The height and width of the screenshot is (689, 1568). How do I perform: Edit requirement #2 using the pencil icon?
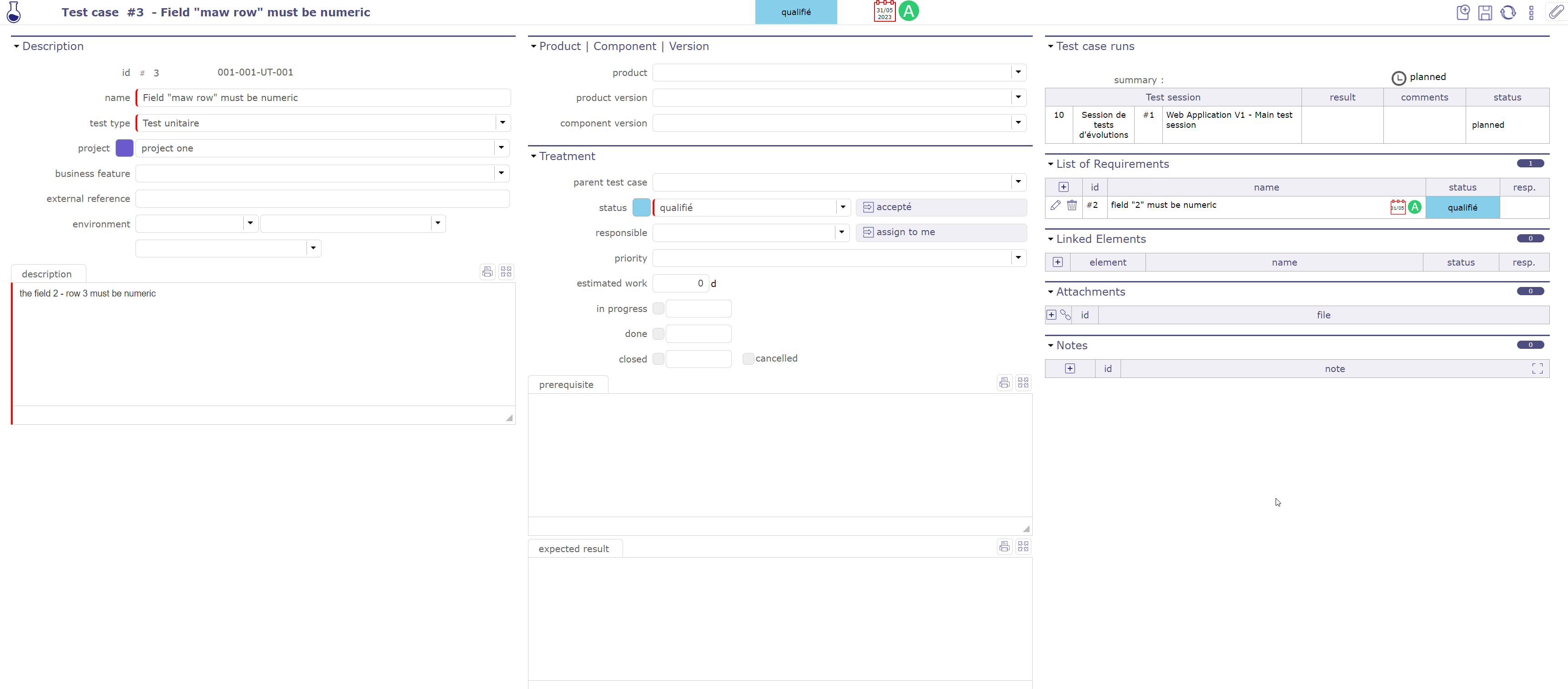point(1055,206)
